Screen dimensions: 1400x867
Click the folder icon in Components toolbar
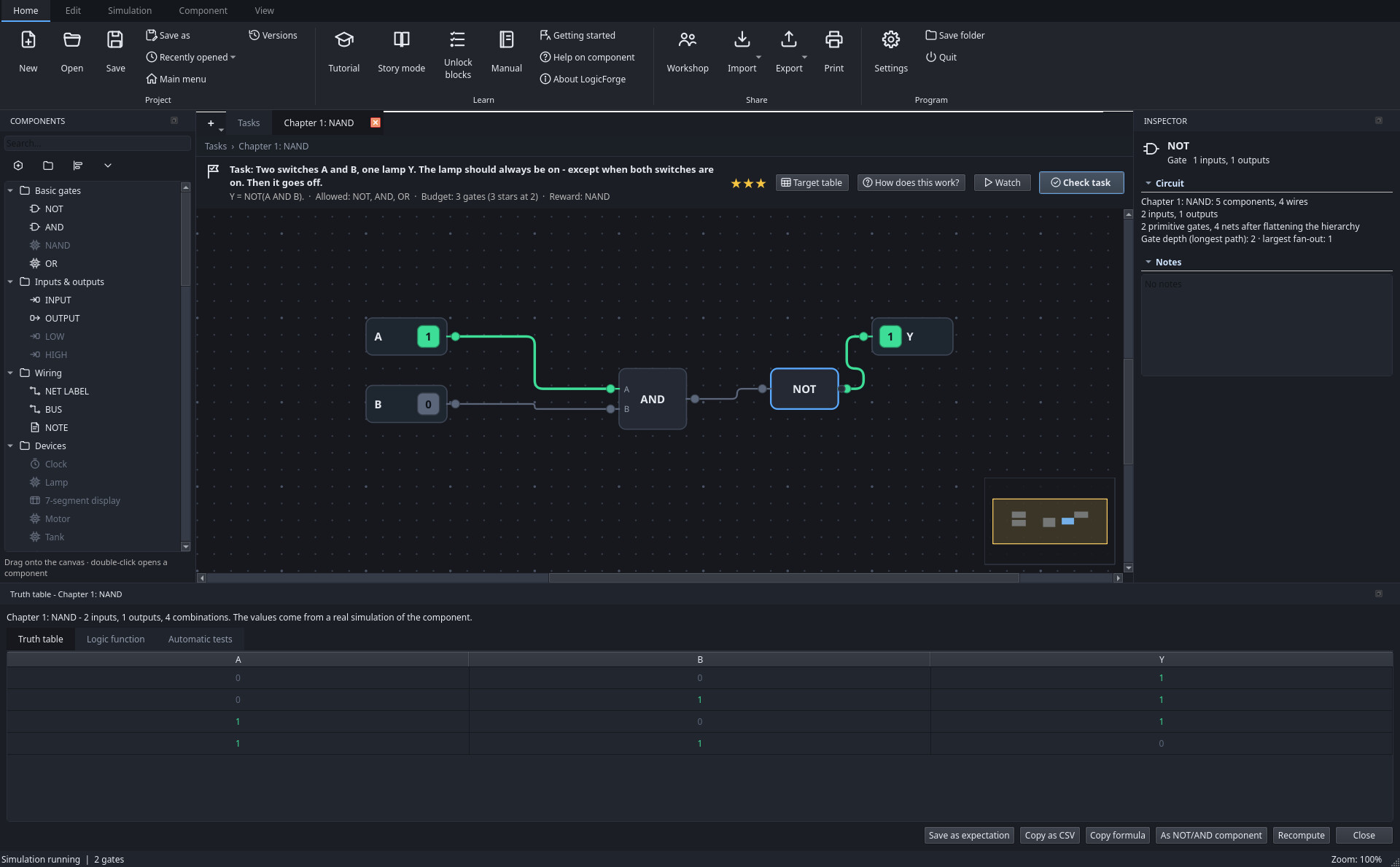point(48,166)
